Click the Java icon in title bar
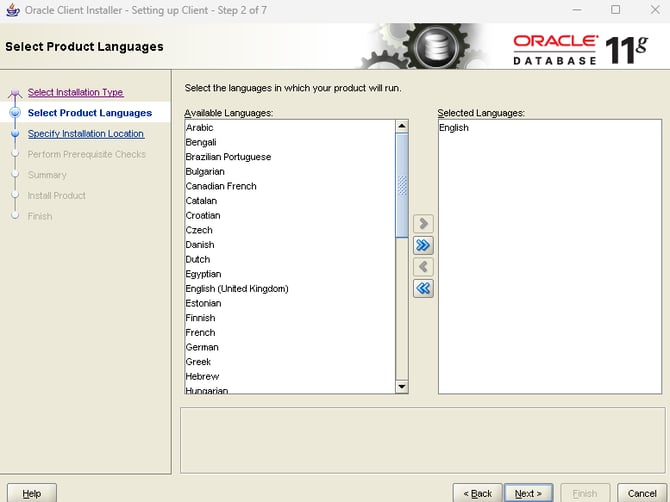 pos(12,10)
